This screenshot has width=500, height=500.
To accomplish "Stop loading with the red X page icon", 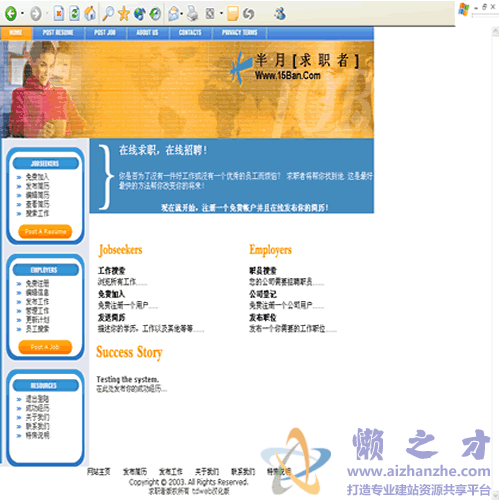I will click(x=59, y=13).
